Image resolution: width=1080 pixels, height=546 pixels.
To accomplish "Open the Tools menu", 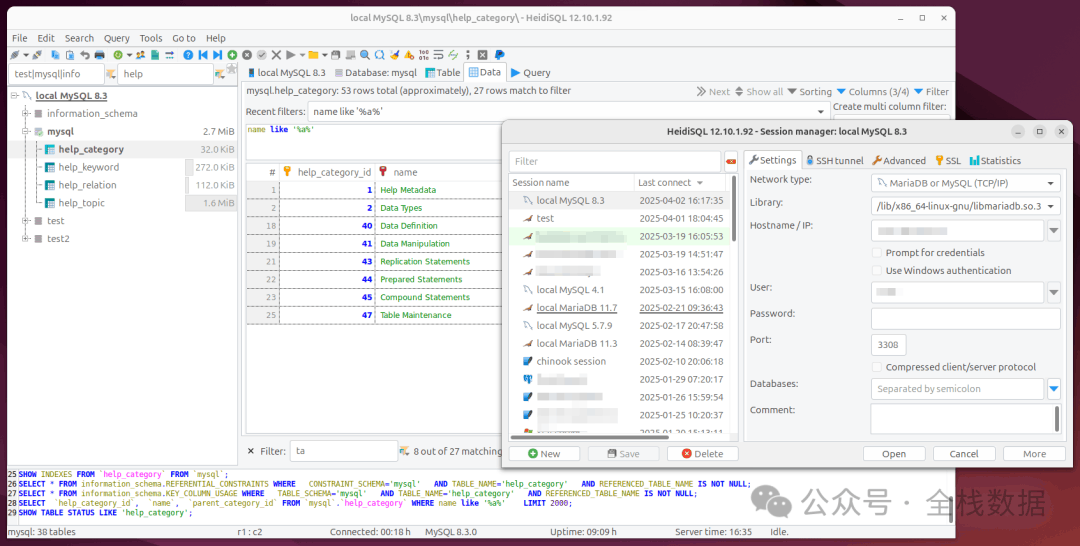I will tap(151, 38).
